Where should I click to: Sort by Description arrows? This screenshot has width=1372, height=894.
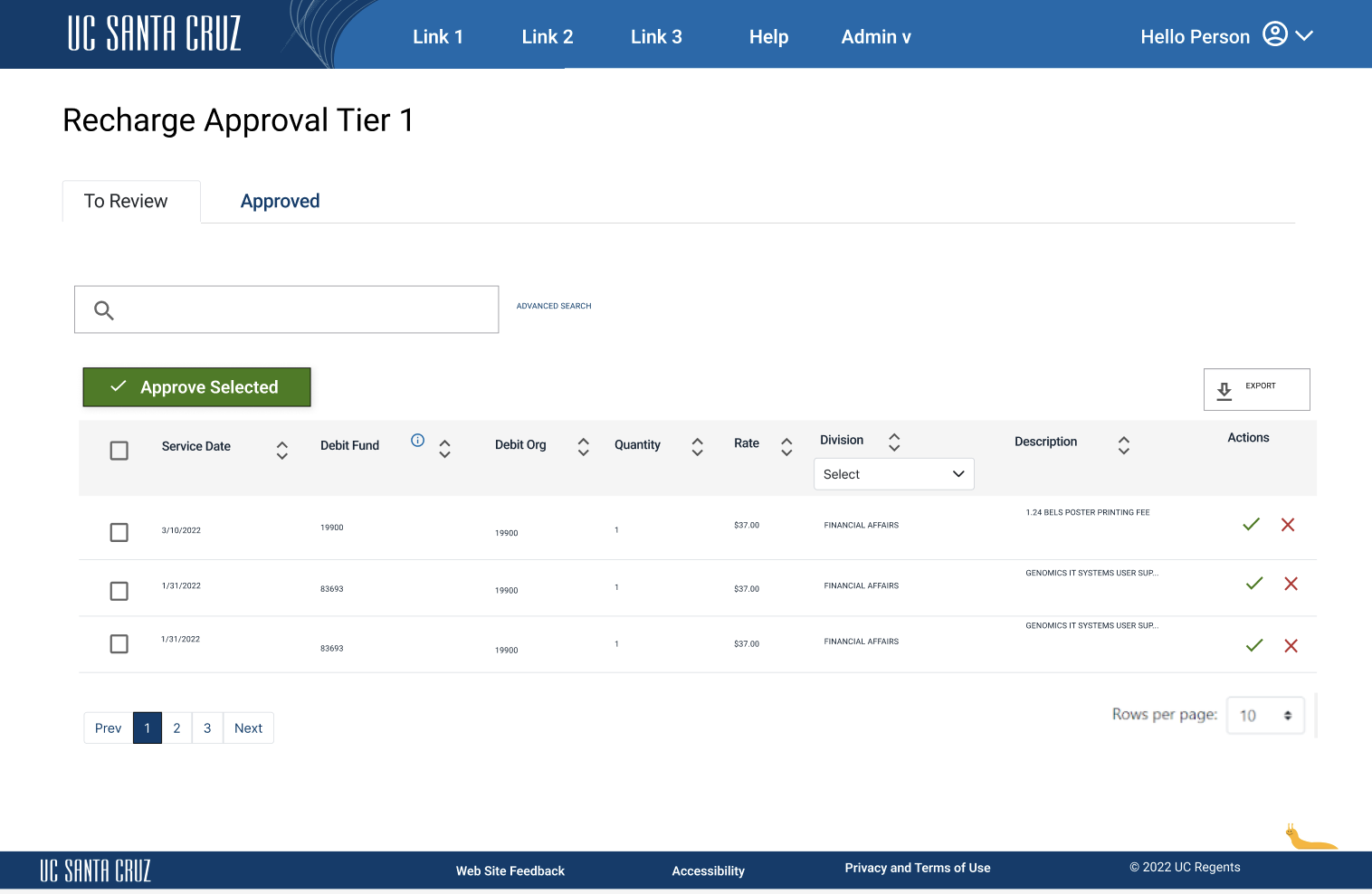tap(1123, 444)
